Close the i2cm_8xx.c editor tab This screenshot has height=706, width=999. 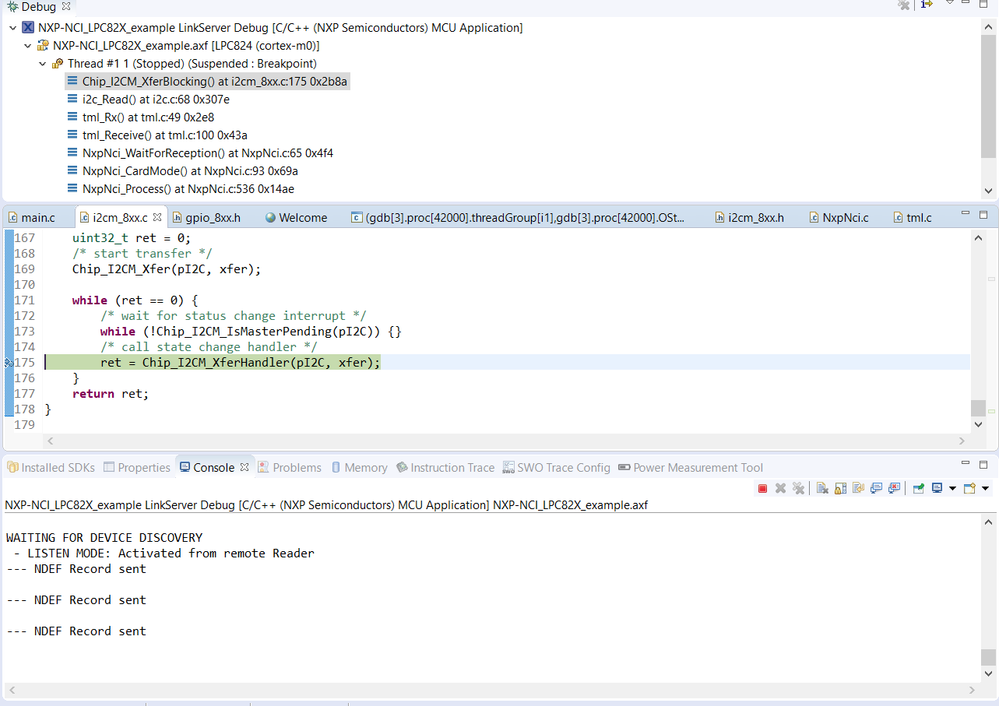pos(157,217)
